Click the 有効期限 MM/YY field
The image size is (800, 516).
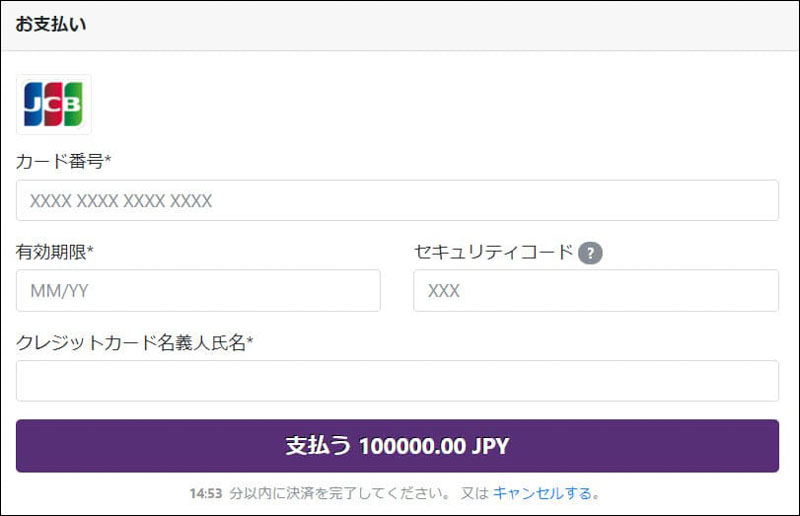click(x=198, y=291)
